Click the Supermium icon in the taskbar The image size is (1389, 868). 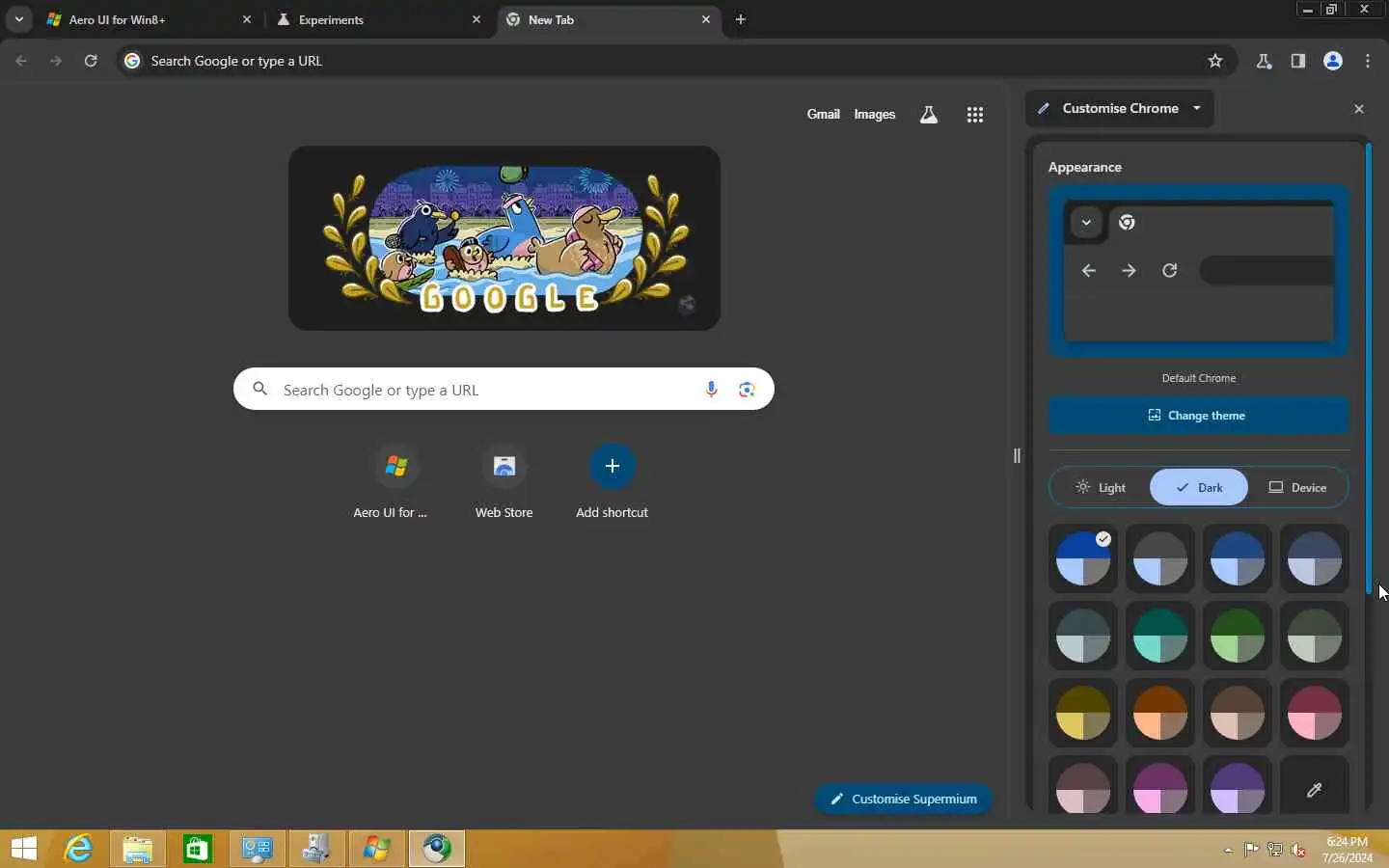click(x=437, y=849)
